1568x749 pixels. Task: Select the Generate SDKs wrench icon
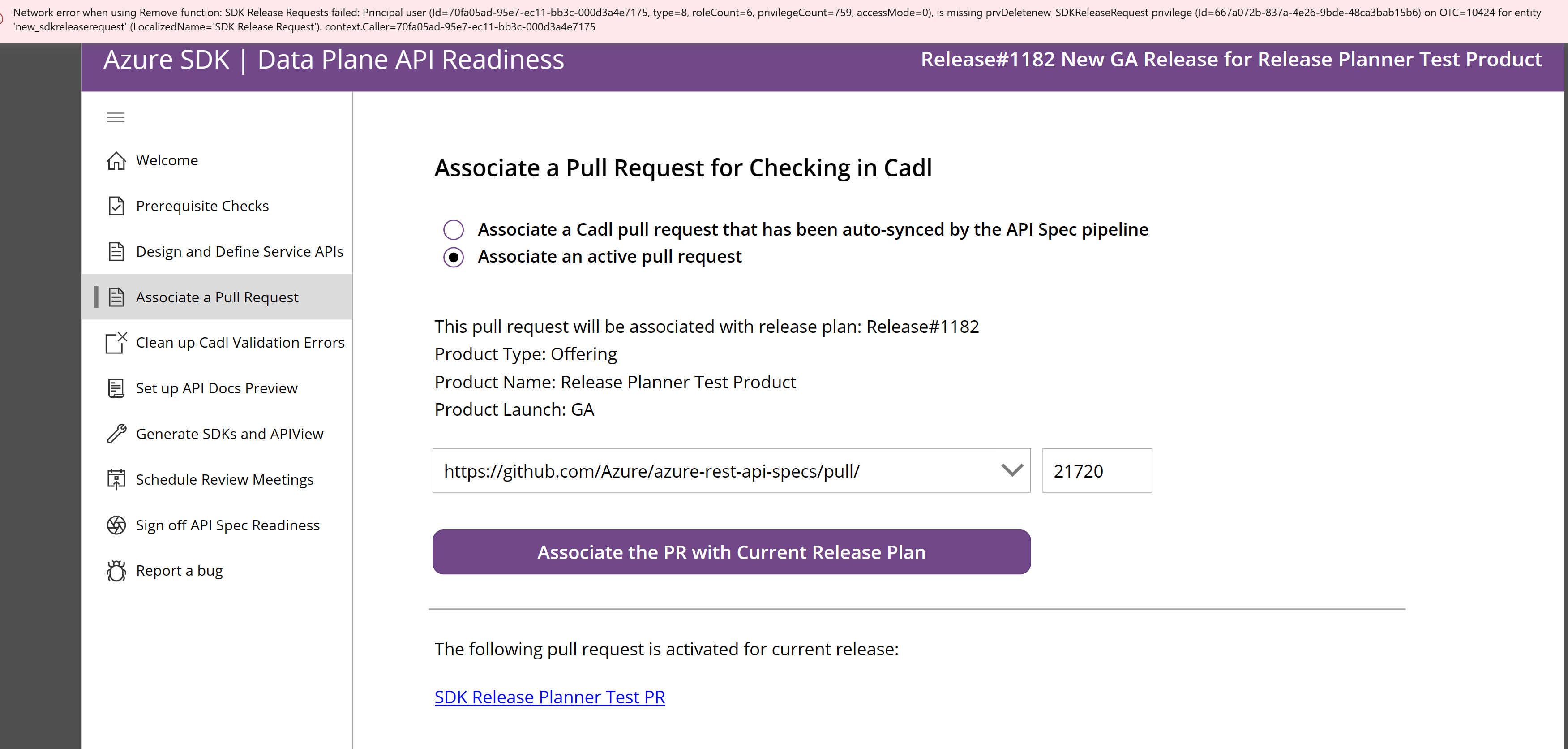116,434
